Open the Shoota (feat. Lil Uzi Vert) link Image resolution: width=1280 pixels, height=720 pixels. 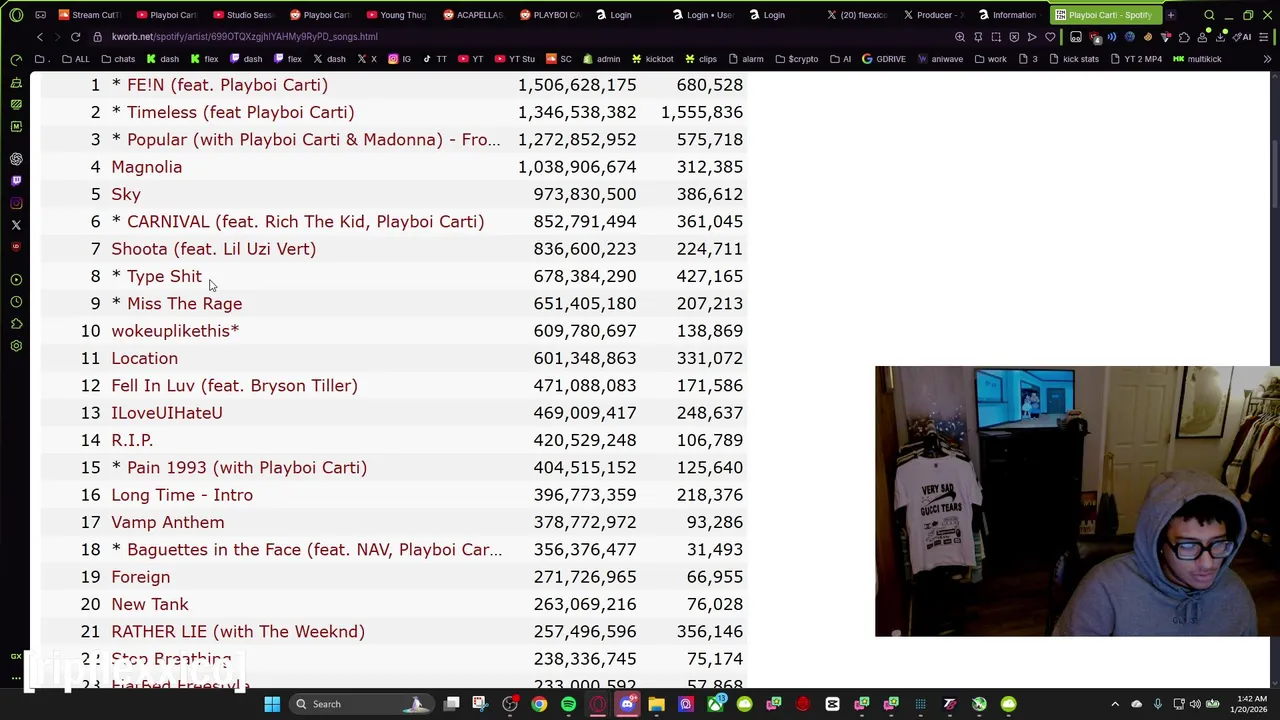[213, 249]
